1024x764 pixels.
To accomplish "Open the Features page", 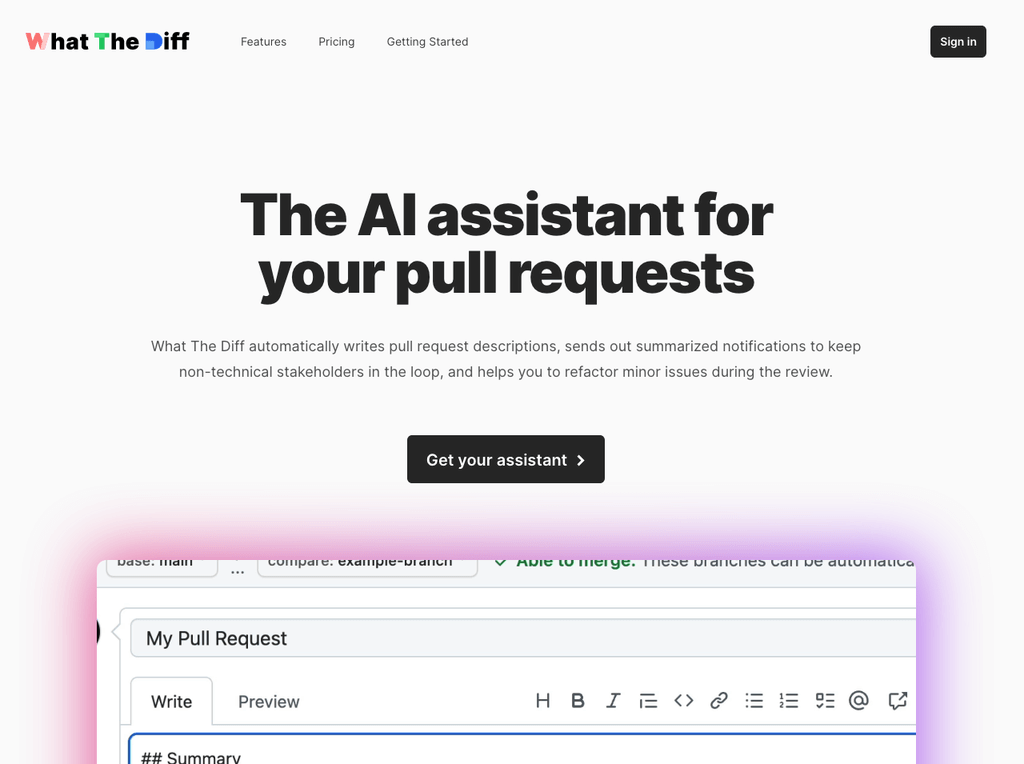I will [263, 42].
